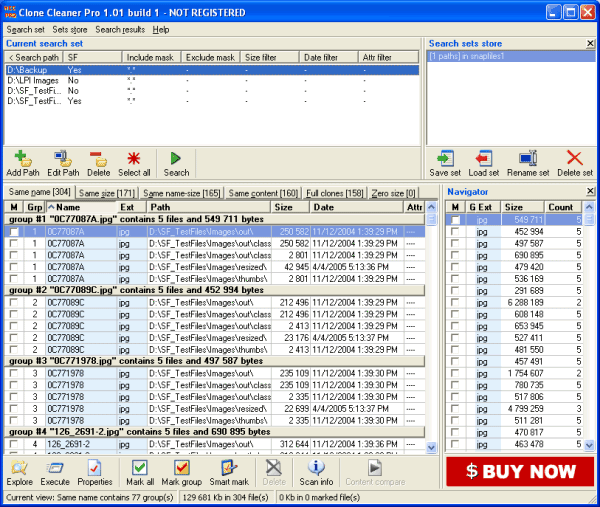The height and width of the screenshot is (507, 600).
Task: Click the BUY NOW banner button
Action: pos(520,470)
